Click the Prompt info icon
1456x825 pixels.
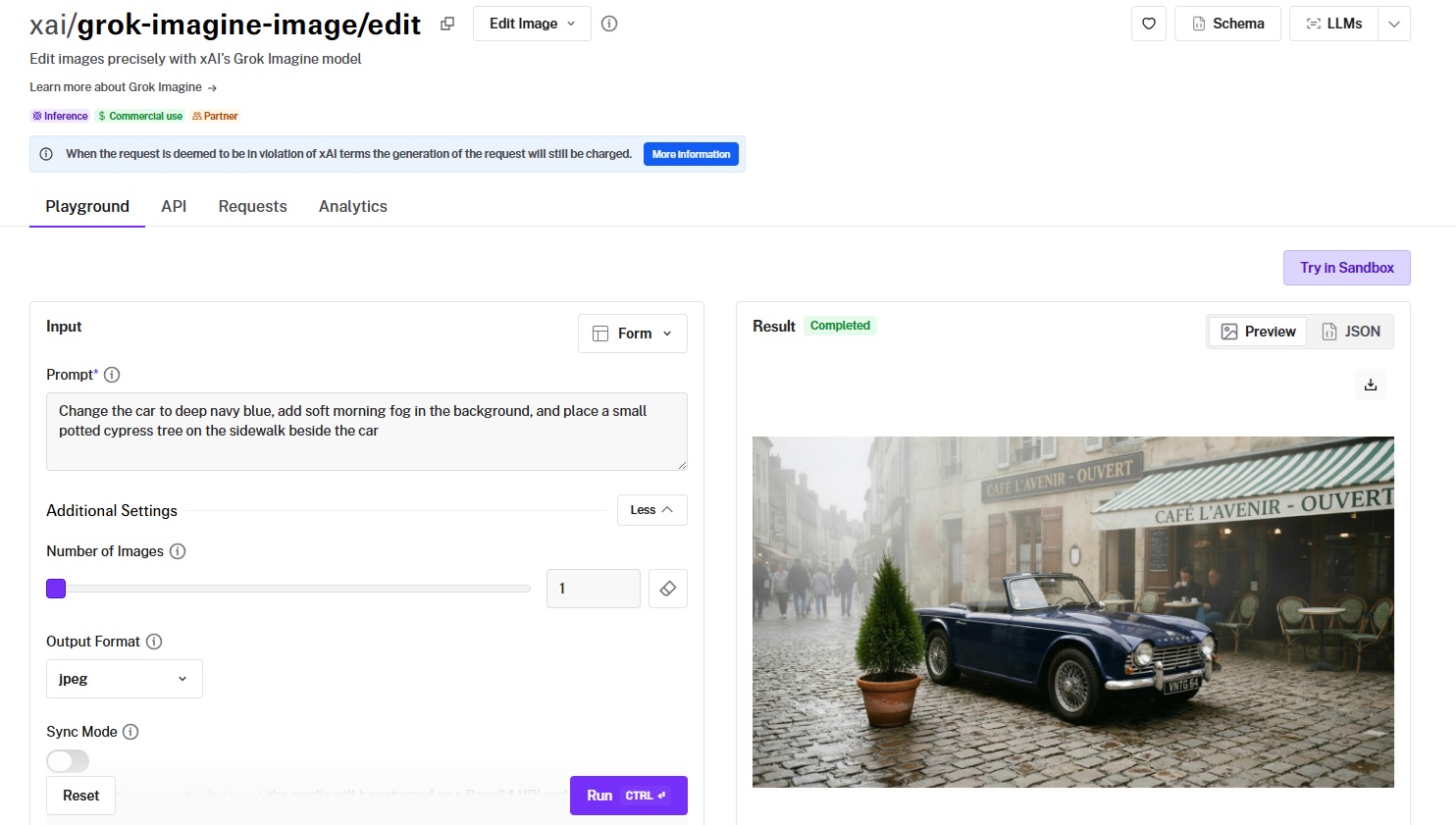112,375
